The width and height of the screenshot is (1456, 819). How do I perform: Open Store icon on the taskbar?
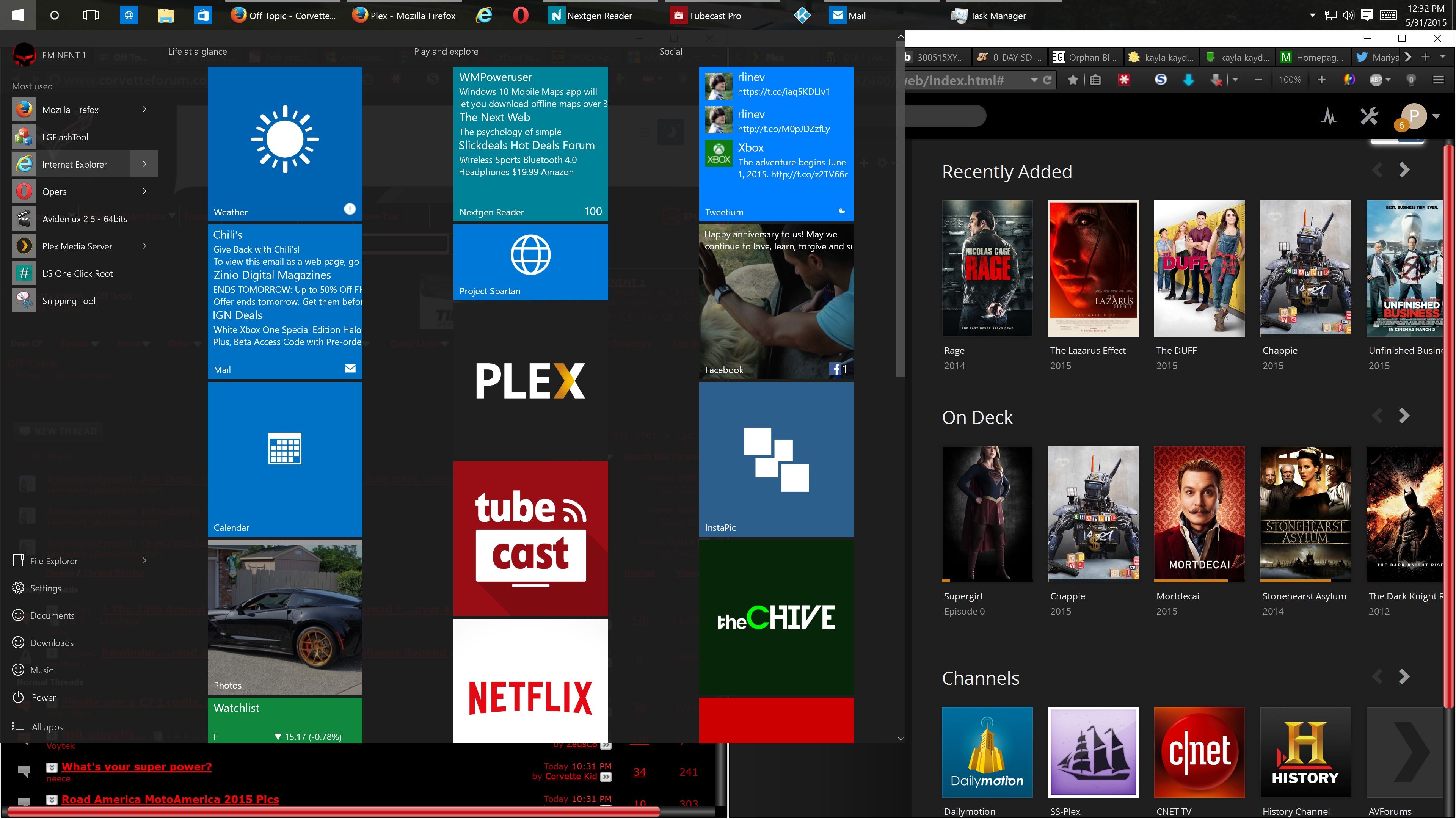click(x=202, y=15)
